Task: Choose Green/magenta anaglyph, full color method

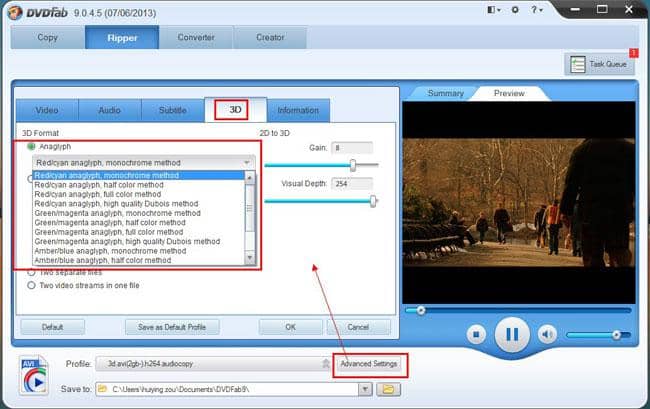Action: pos(139,232)
